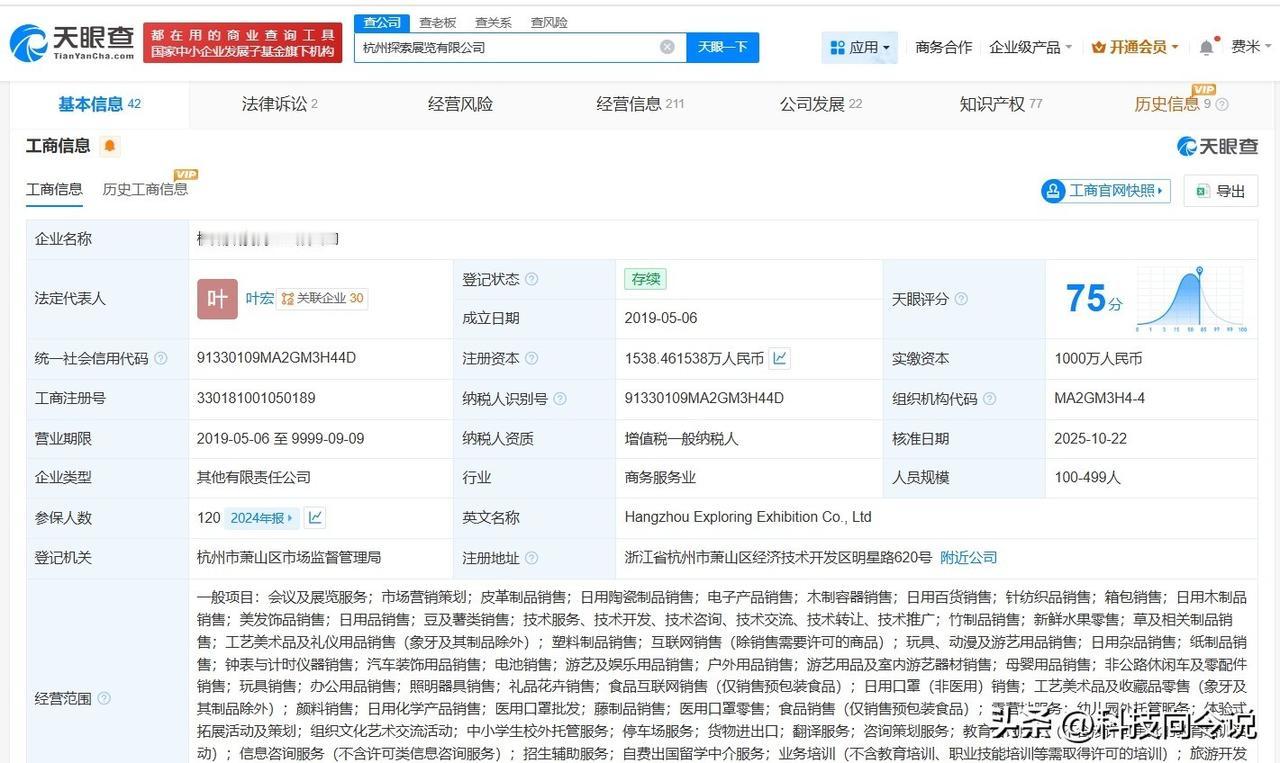Select the 查公司 search tab
This screenshot has height=763, width=1280.
click(382, 22)
